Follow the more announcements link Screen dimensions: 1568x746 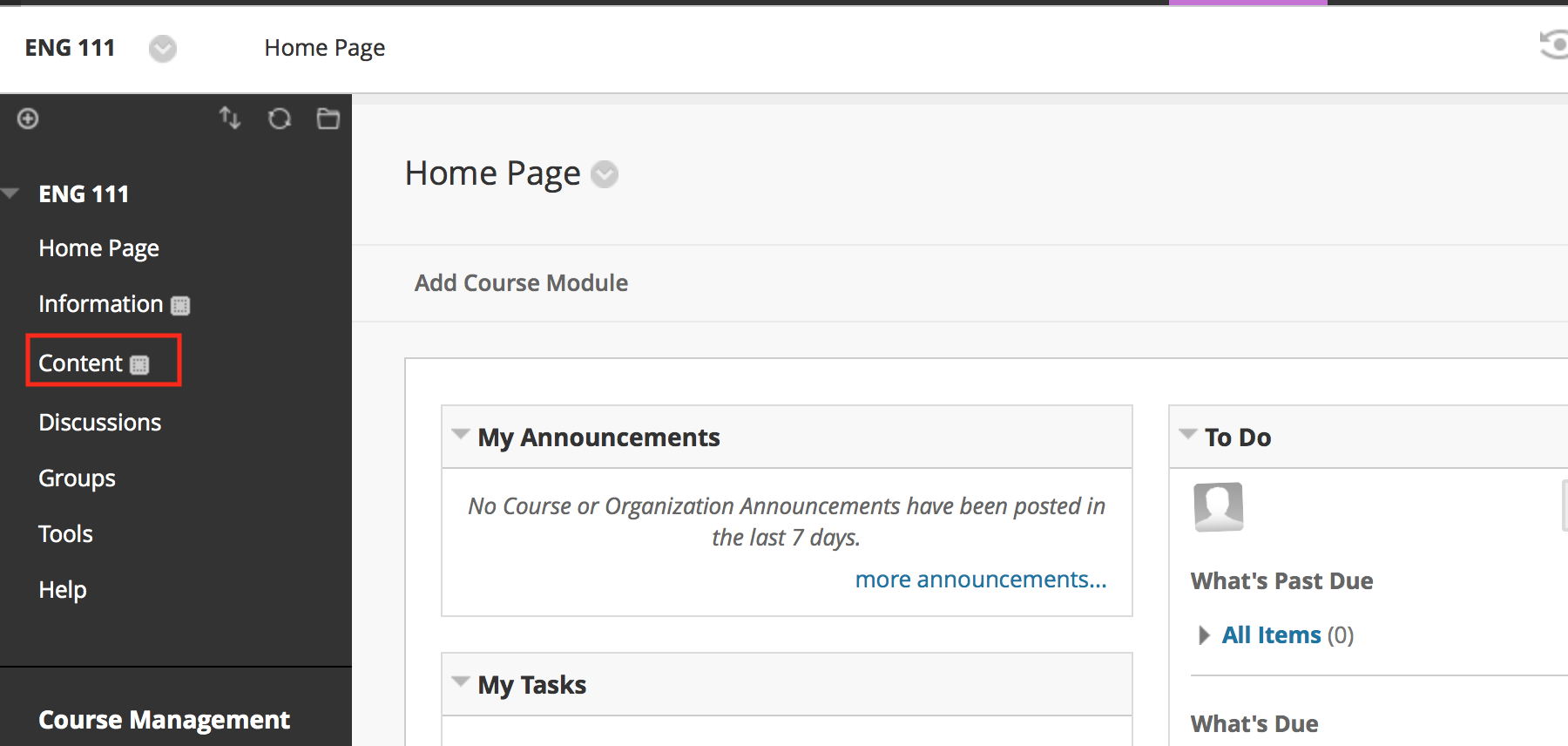pos(981,580)
